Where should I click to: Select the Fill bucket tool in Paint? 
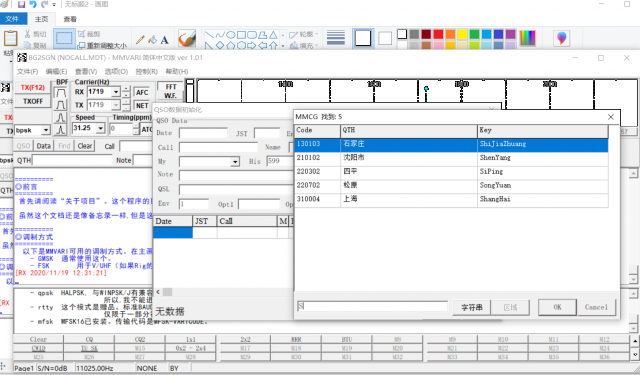click(x=152, y=40)
